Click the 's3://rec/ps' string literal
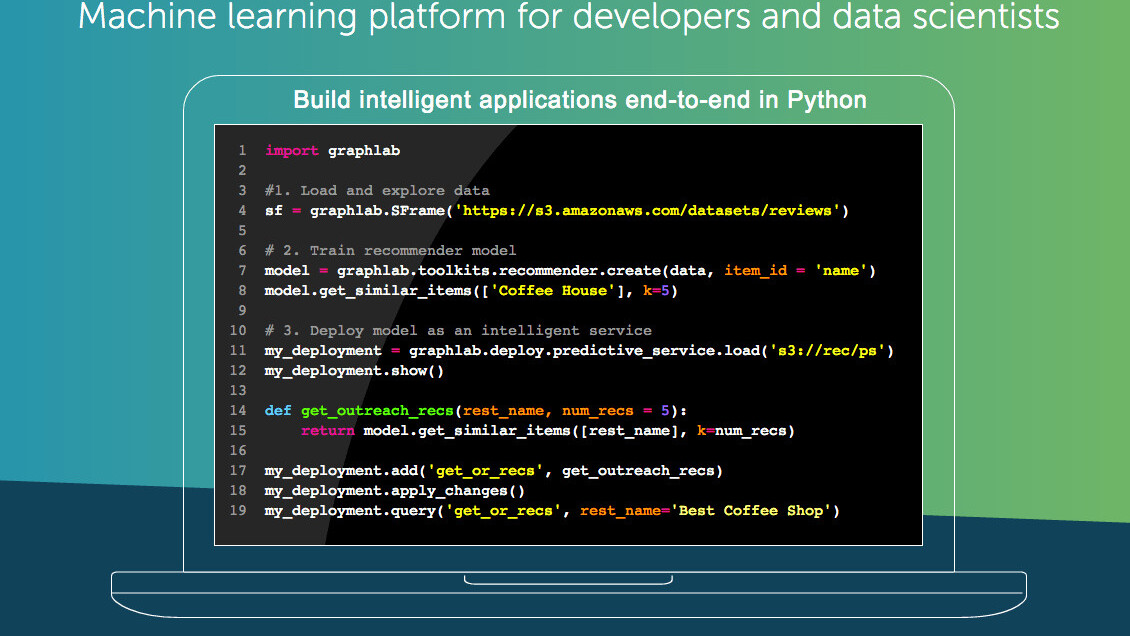 pyautogui.click(x=827, y=351)
